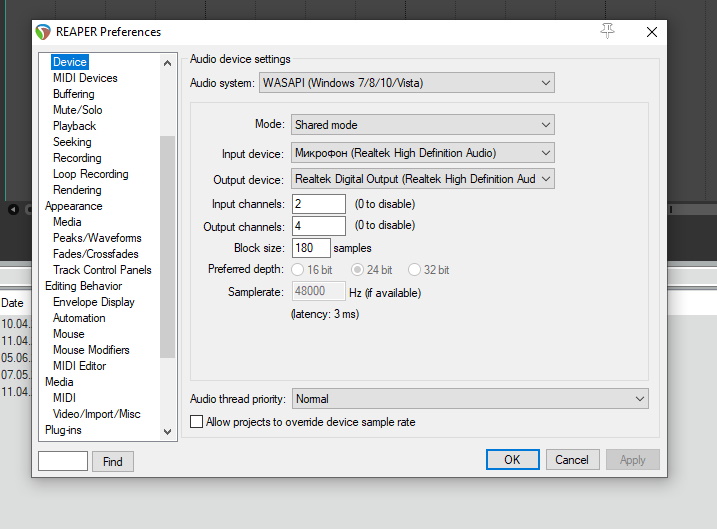Close the REAPER Preferences dialog

coord(652,32)
